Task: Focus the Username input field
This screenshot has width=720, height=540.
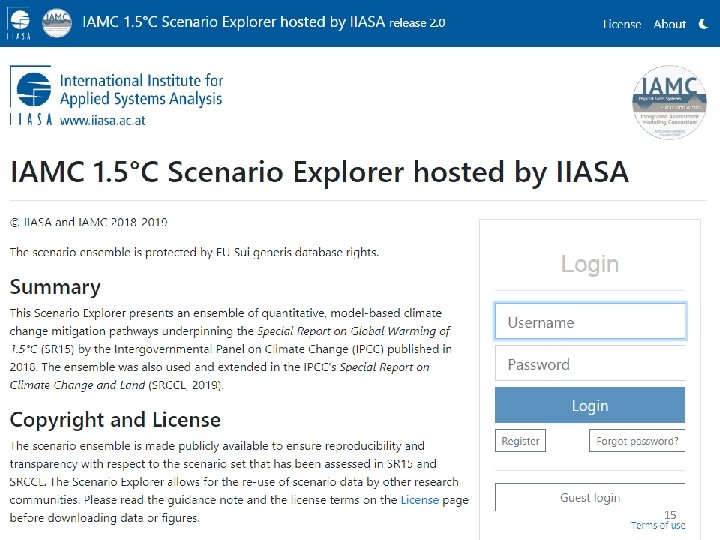Action: [590, 322]
